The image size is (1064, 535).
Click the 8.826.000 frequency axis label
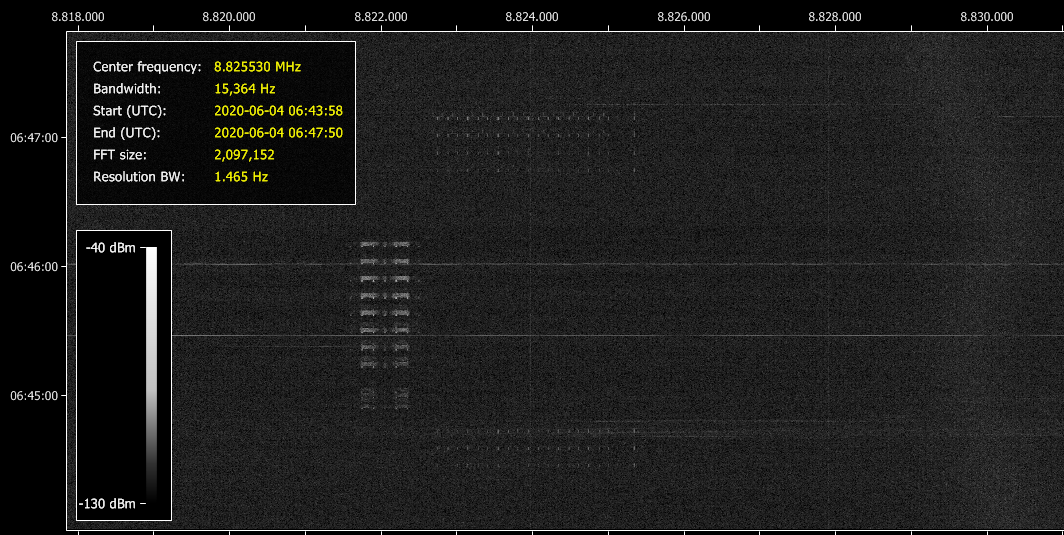tap(684, 17)
